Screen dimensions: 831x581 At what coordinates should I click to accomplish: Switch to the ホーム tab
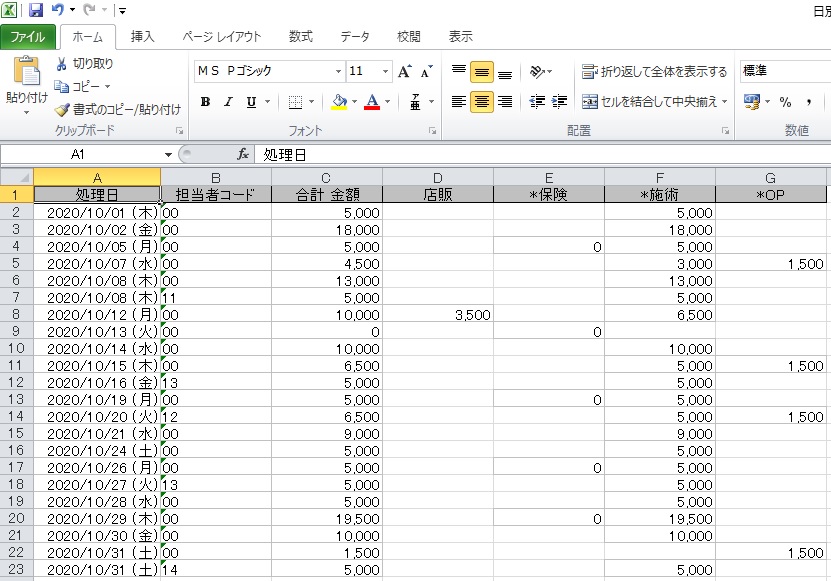pos(87,37)
